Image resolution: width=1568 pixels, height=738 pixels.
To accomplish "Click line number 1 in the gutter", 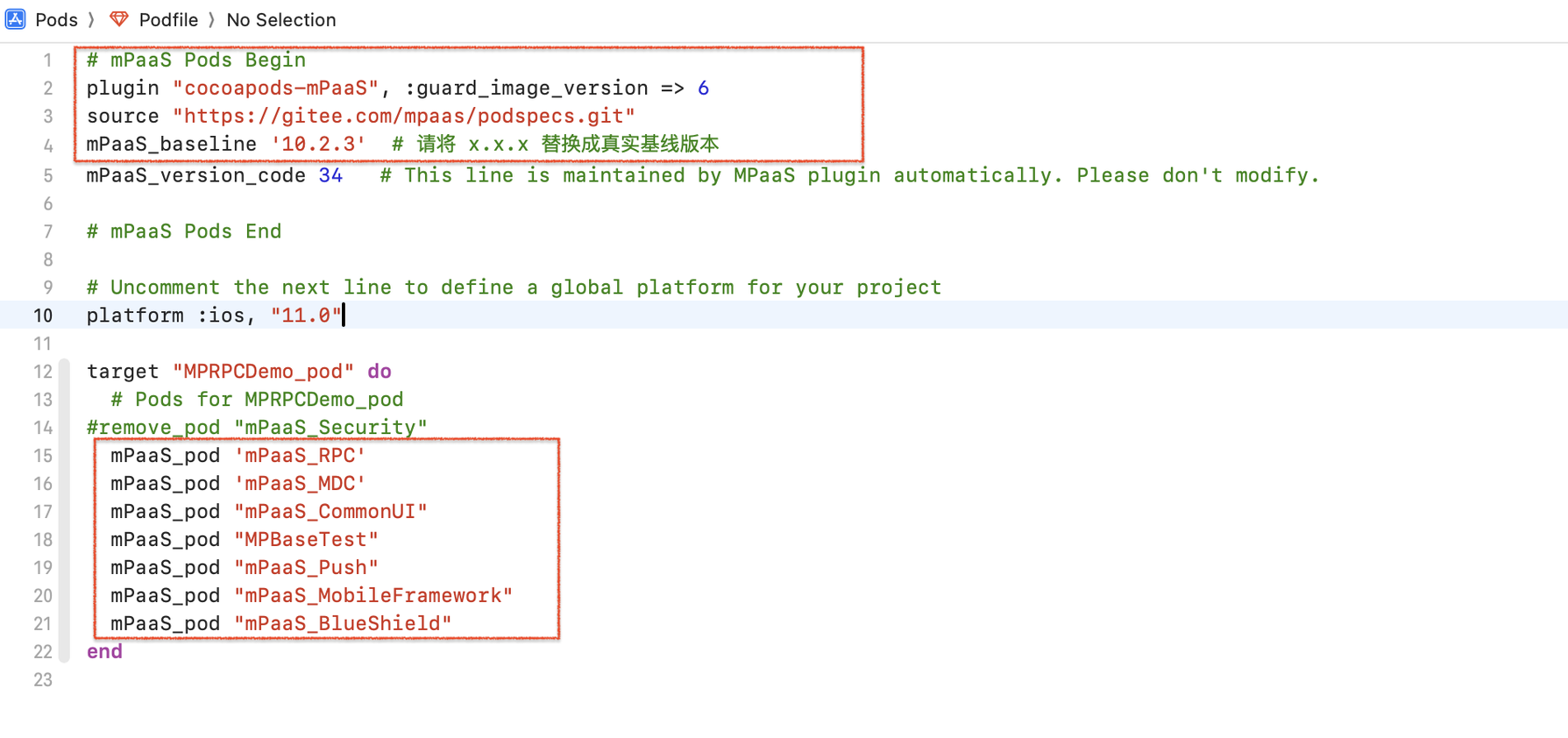I will (47, 60).
